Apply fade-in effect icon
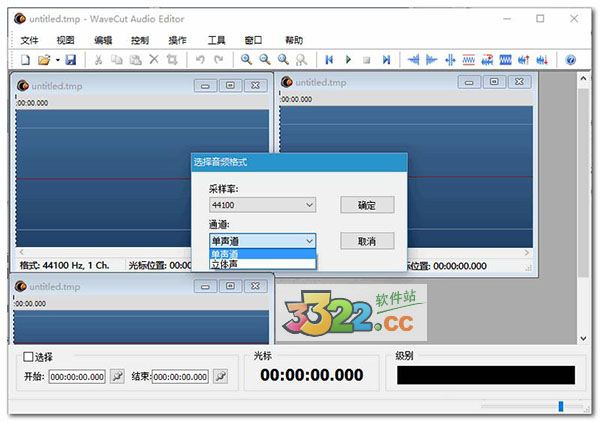 coord(413,60)
